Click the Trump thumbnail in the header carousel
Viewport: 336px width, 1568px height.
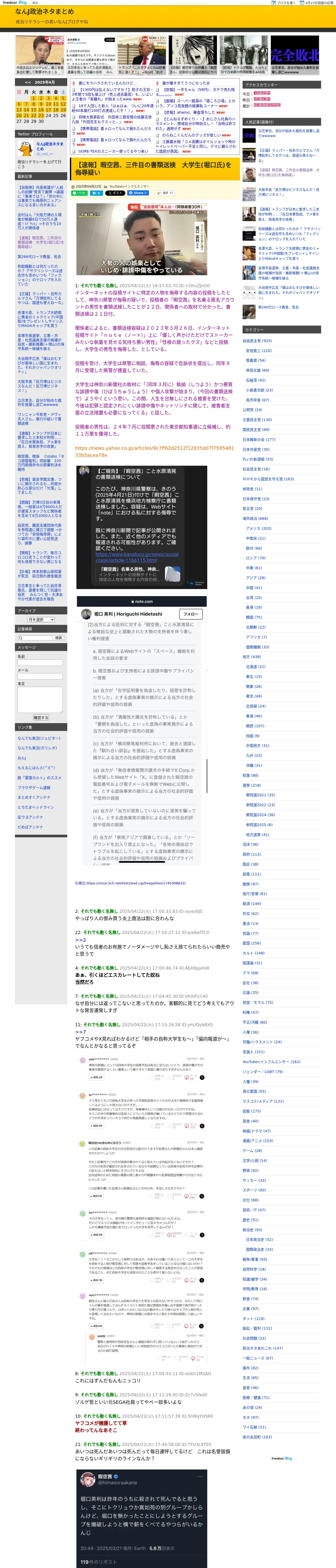(x=142, y=55)
